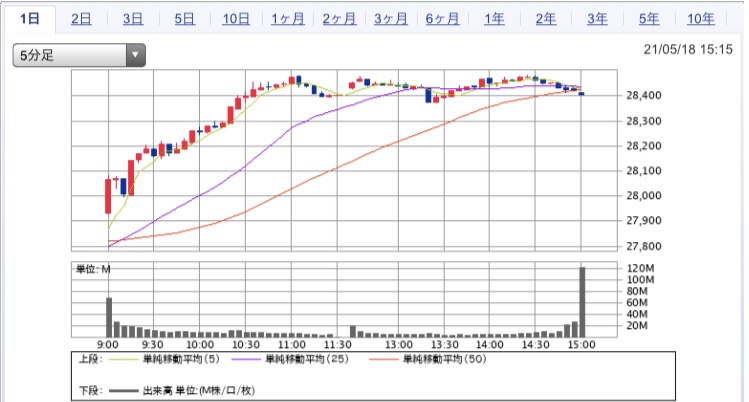749x402 pixels.
Task: View the 1年 chart range
Action: point(494,19)
